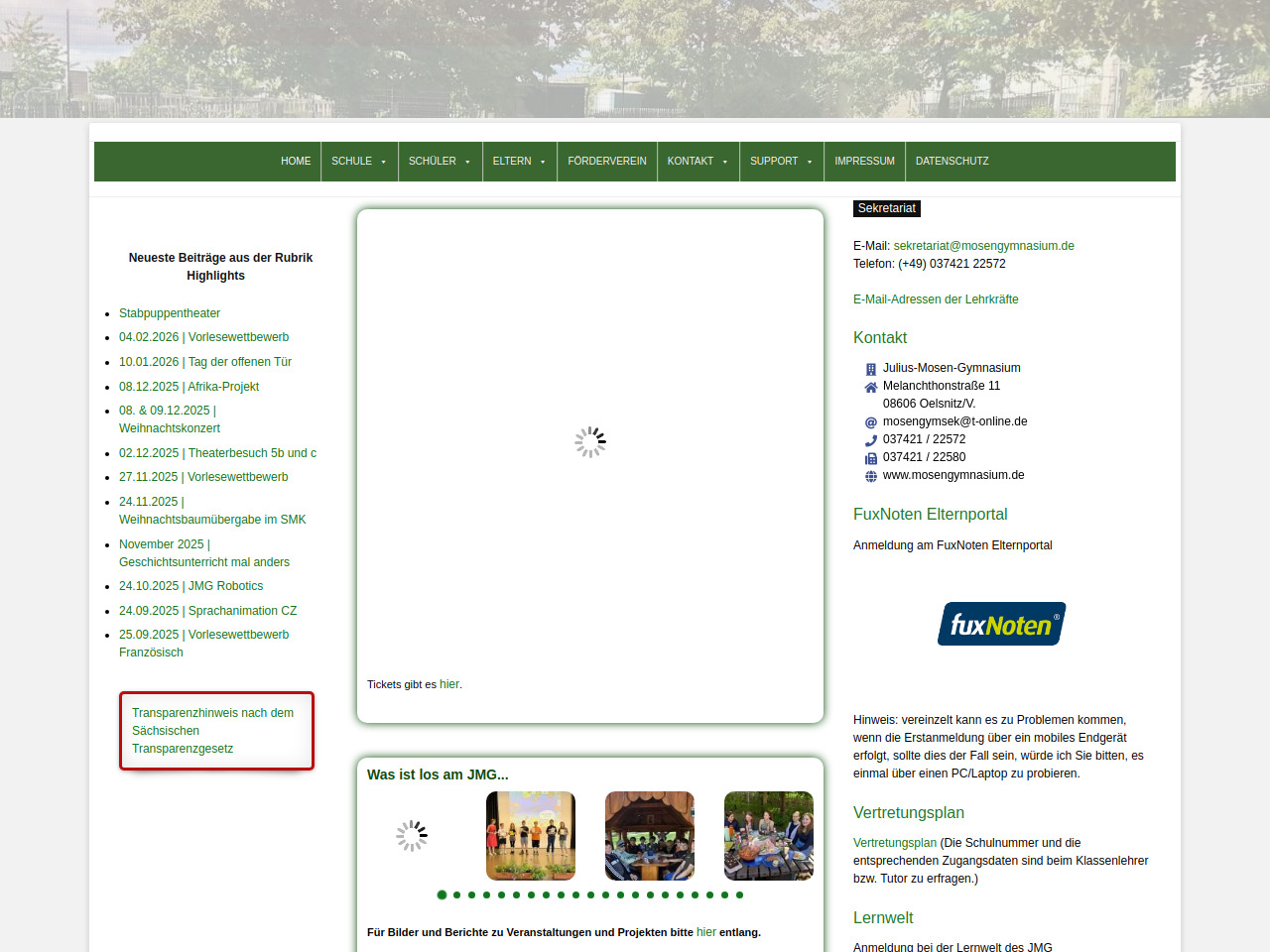Expand the Schüler dropdown menu
The width and height of the screenshot is (1270, 952).
coord(440,162)
